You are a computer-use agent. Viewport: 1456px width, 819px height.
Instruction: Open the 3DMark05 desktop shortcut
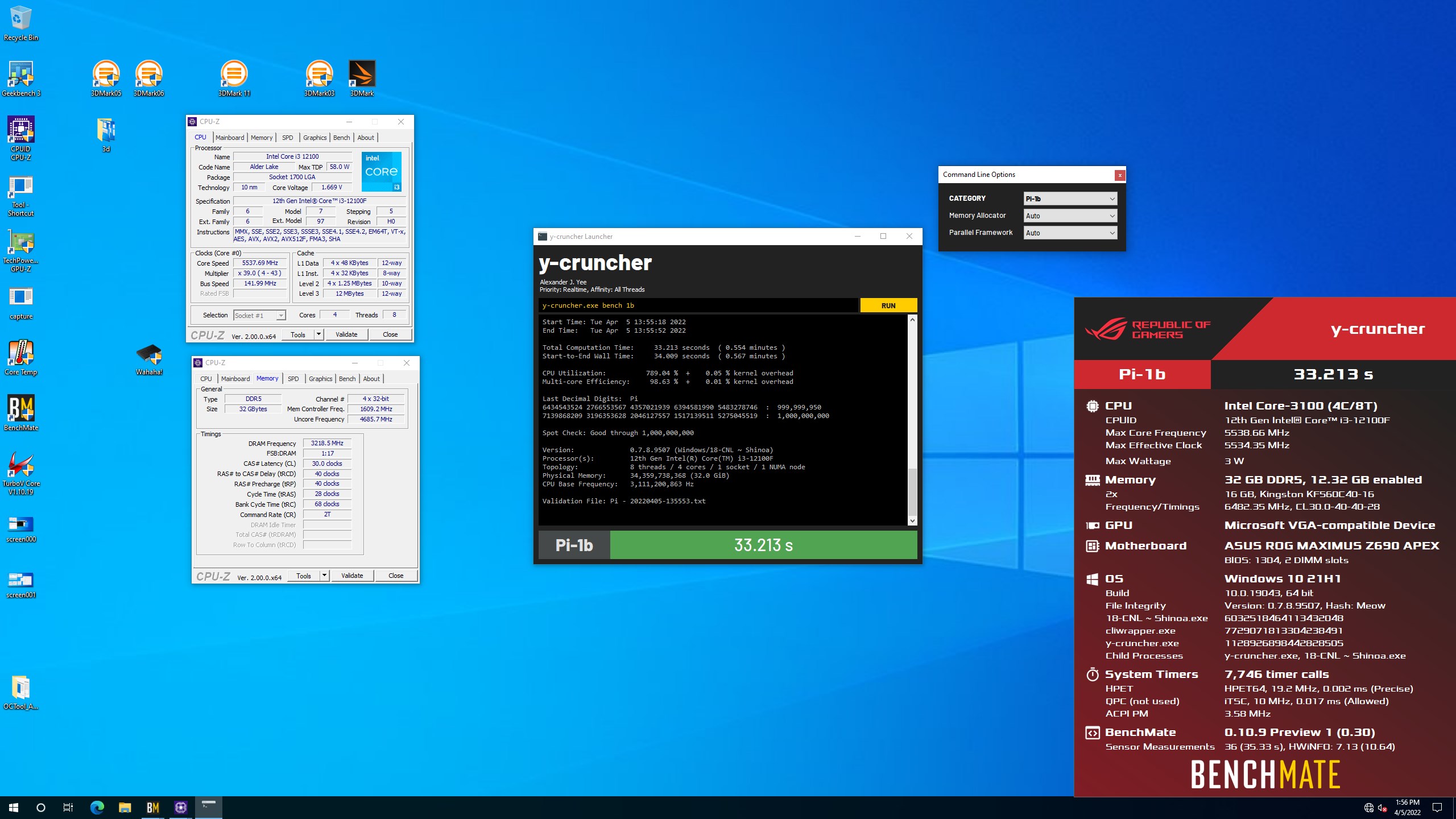[106, 78]
